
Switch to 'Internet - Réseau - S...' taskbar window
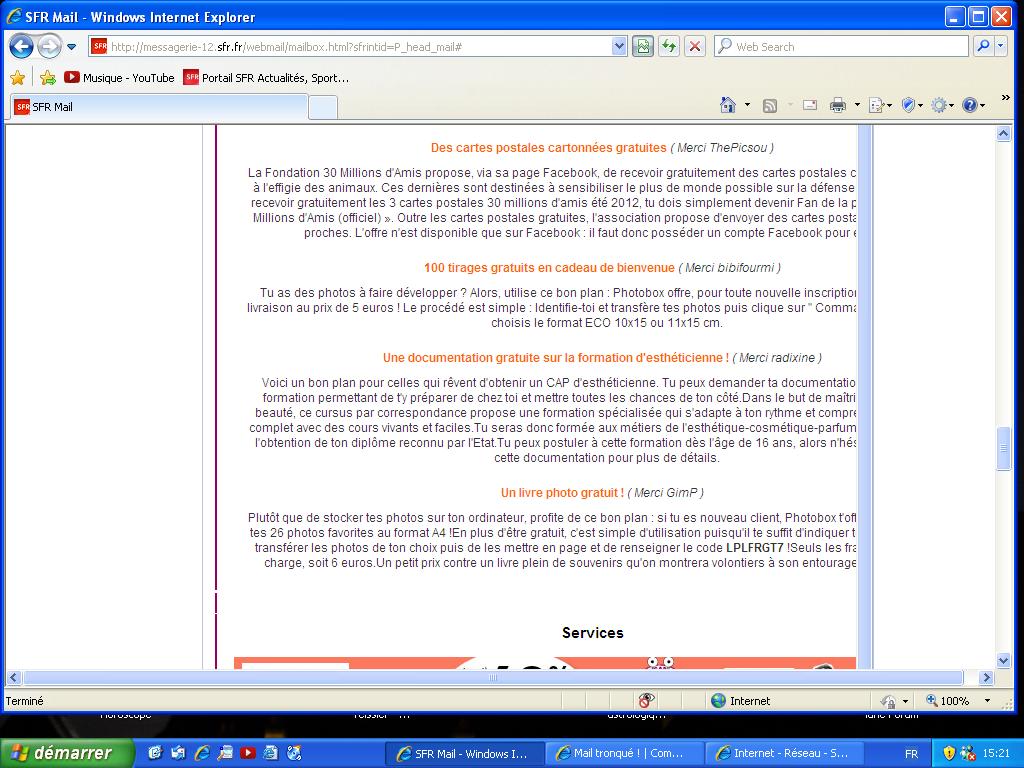click(785, 753)
